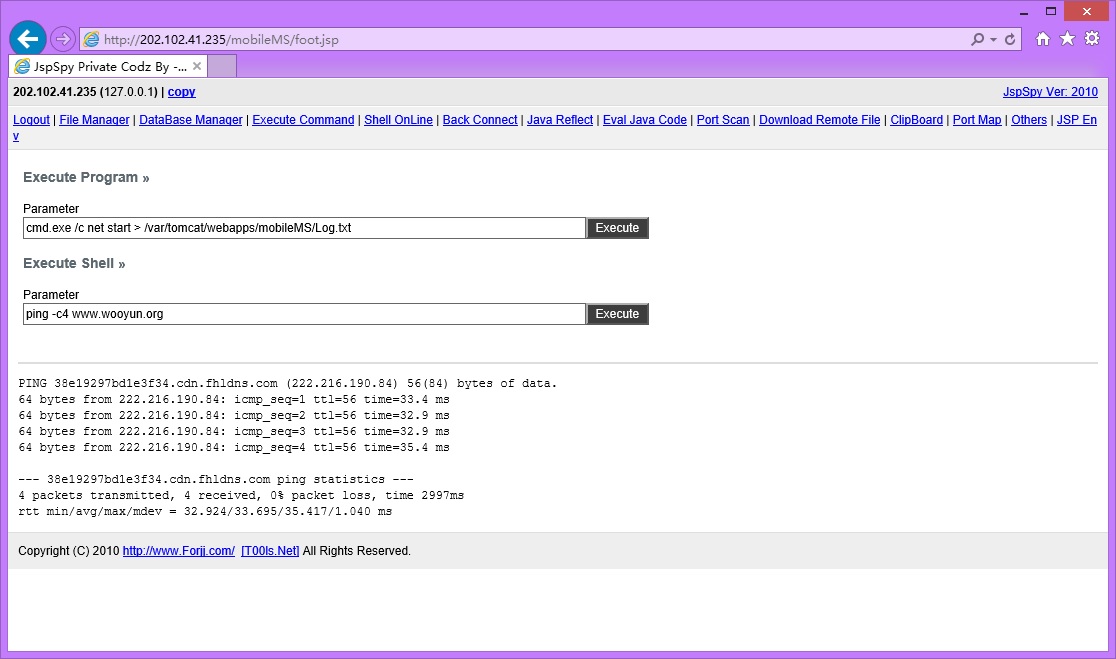Click the '4 packets transmitted' output line
Screen dimensions: 1116x659
[x=241, y=495]
